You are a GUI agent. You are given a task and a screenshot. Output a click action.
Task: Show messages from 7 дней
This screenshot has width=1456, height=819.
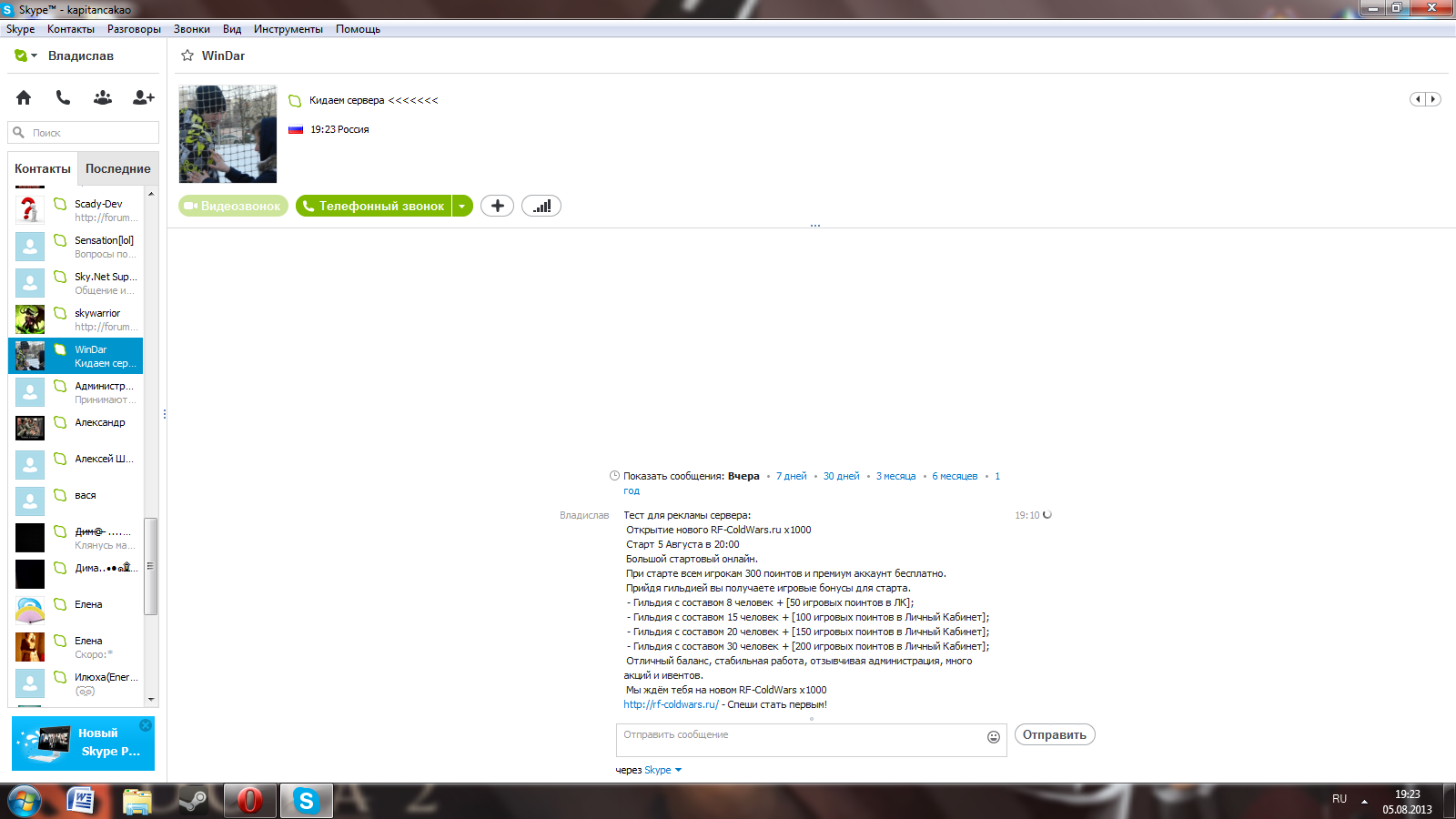point(791,476)
